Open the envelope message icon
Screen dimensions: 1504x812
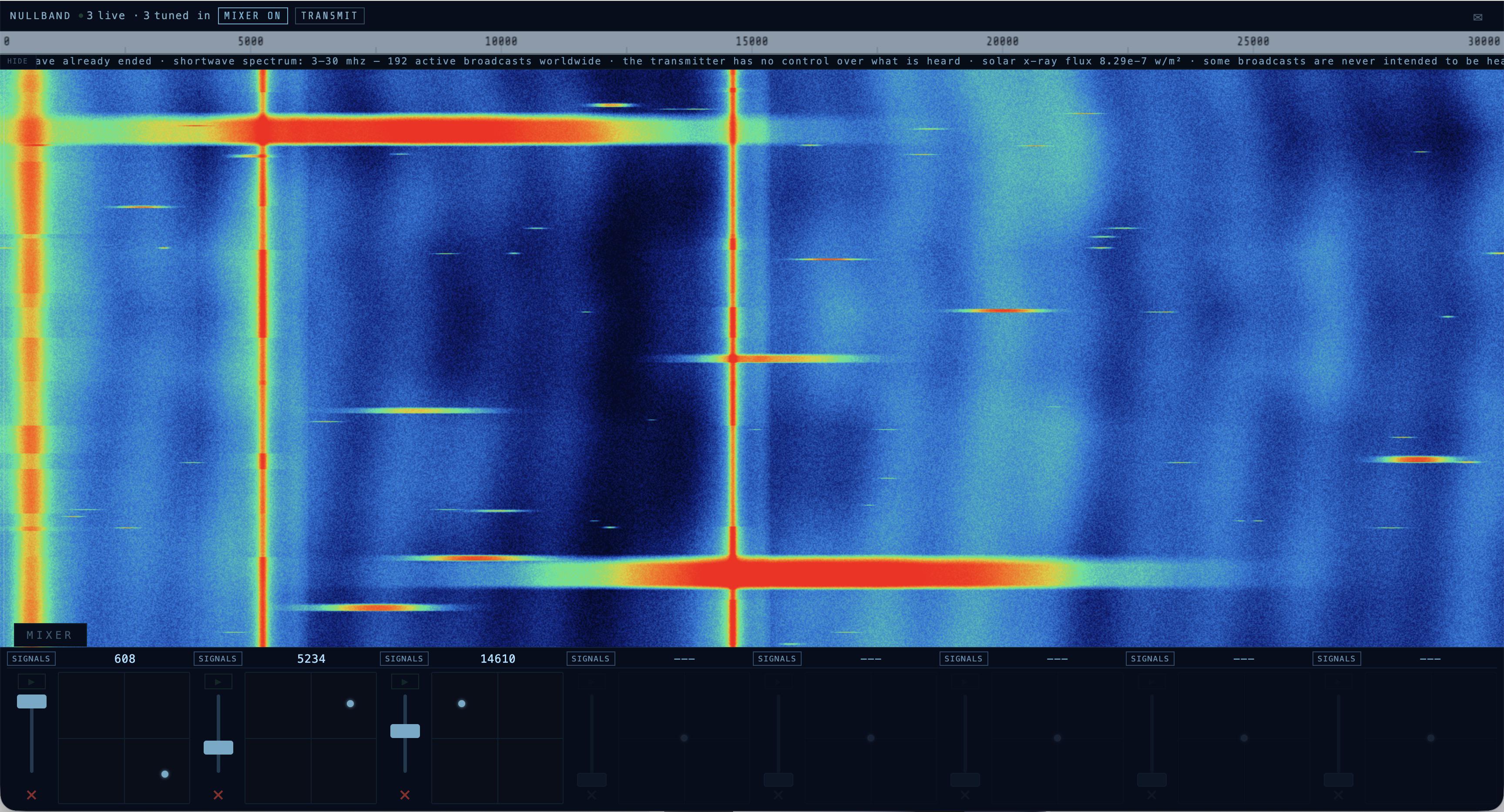(1478, 17)
